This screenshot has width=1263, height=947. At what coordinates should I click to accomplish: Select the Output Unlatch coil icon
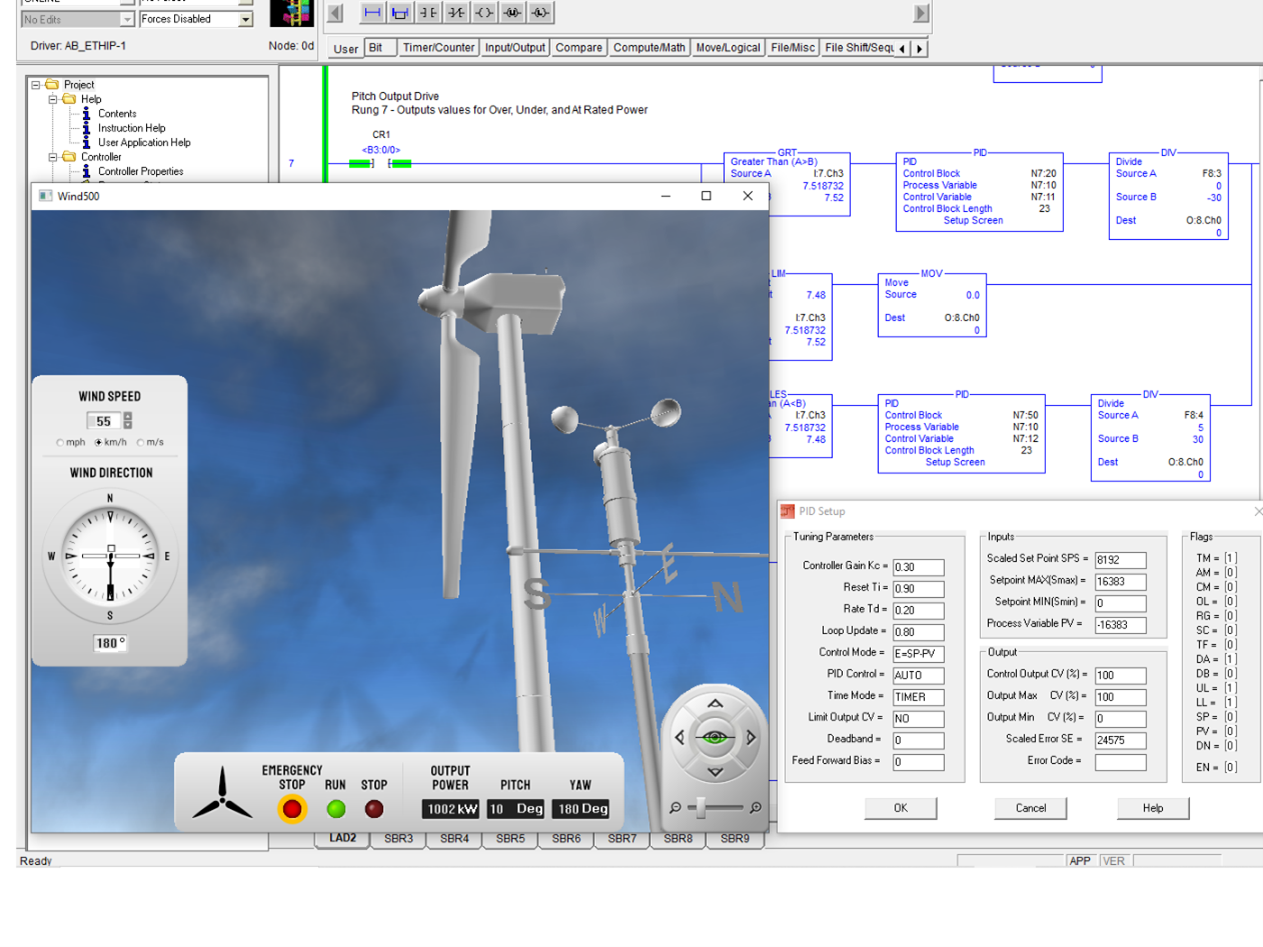pyautogui.click(x=512, y=13)
